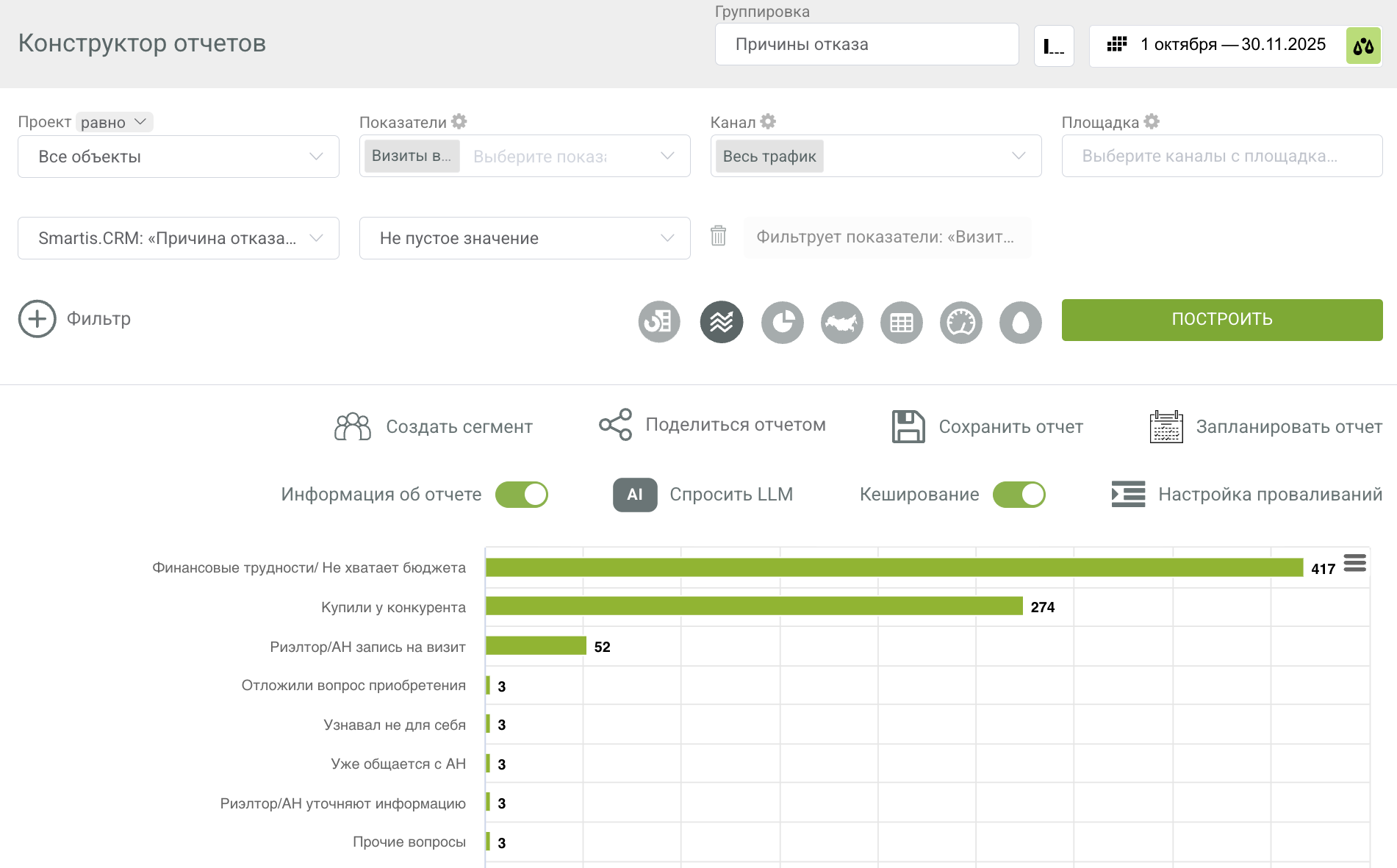1397x868 pixels.
Task: Open chart hamburger export menu
Action: (x=1354, y=564)
